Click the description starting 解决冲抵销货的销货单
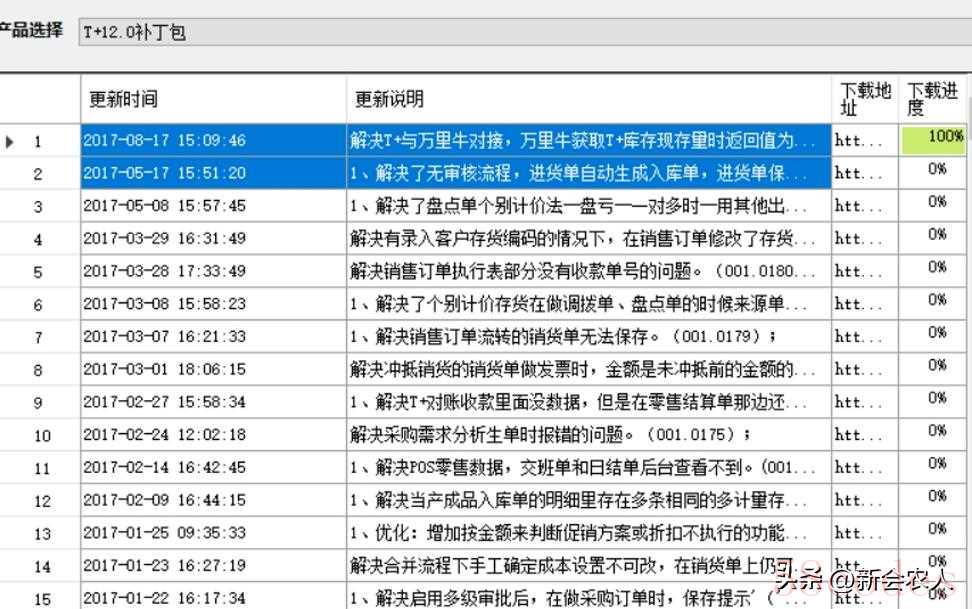 (x=588, y=370)
